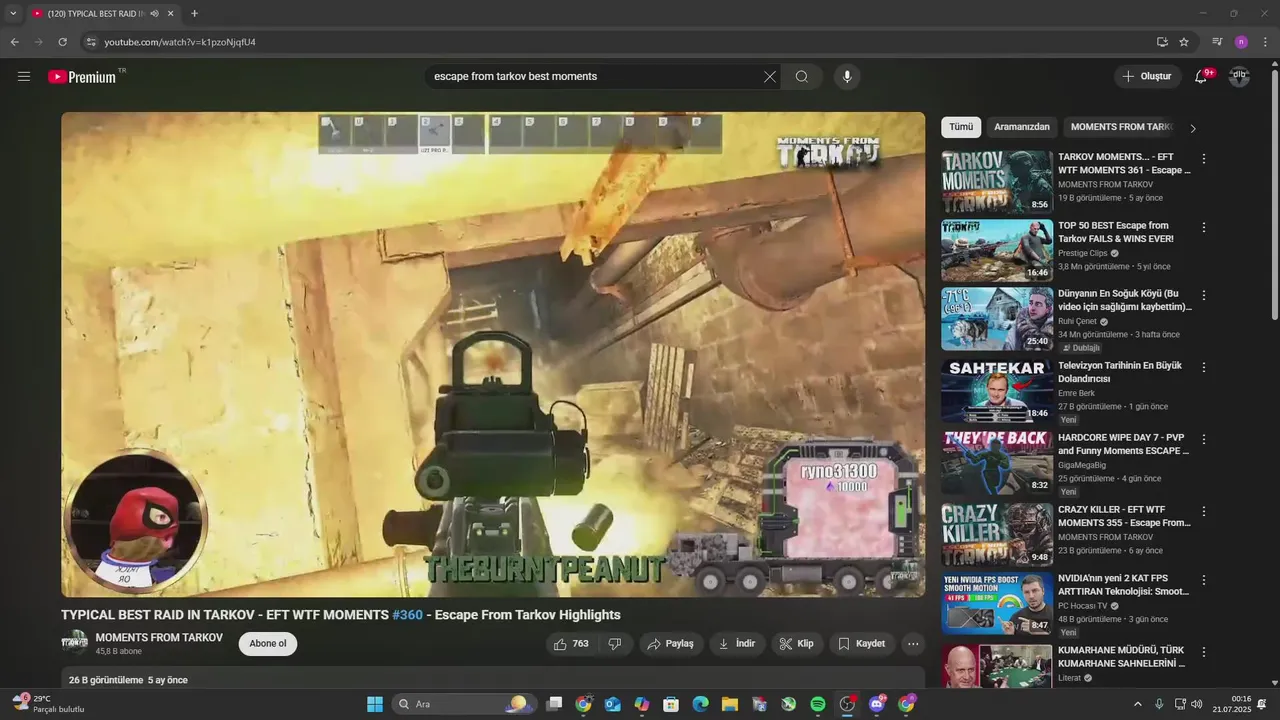Viewport: 1280px width, 720px height.
Task: Open SAHTEKAR thumbnail video
Action: coord(997,391)
